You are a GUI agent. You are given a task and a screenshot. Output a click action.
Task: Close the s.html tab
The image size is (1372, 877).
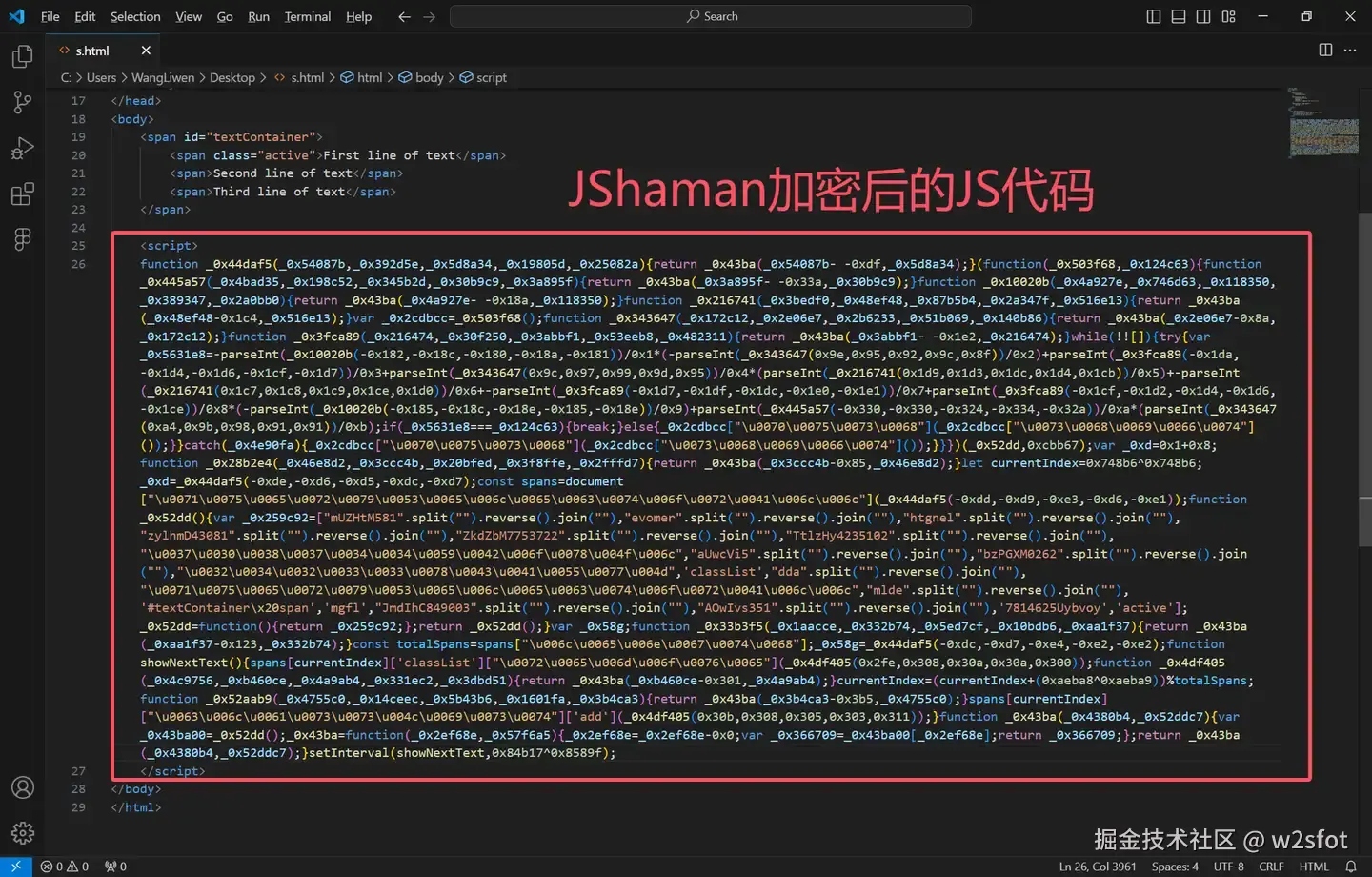(146, 51)
